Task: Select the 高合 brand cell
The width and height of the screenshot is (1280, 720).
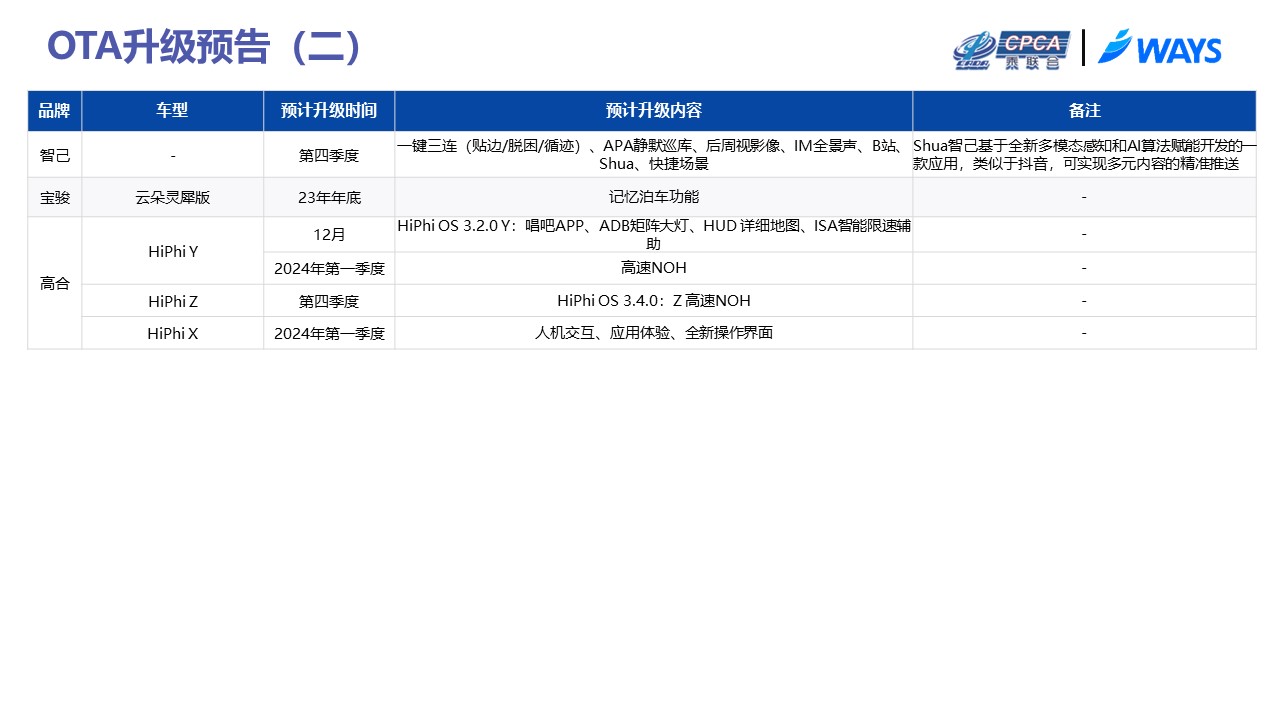Action: (54, 284)
